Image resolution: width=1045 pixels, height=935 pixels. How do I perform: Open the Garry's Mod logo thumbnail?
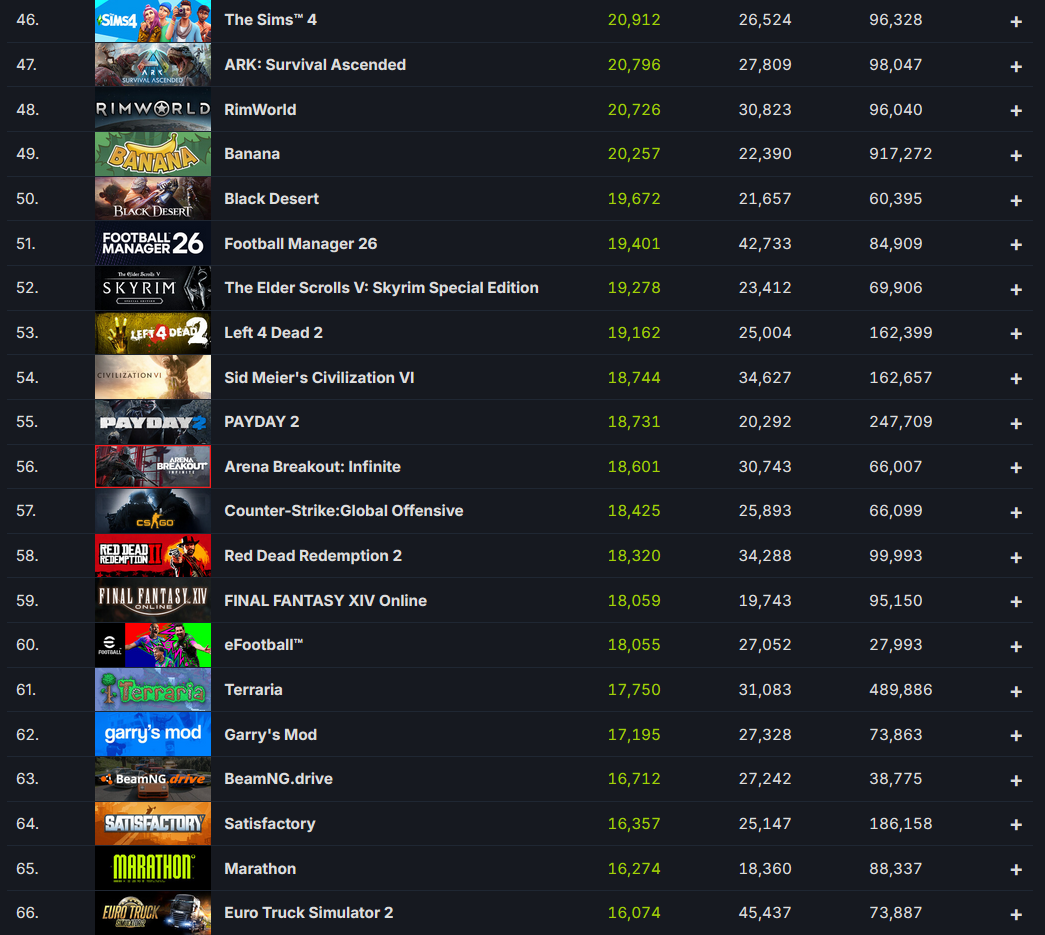point(153,734)
